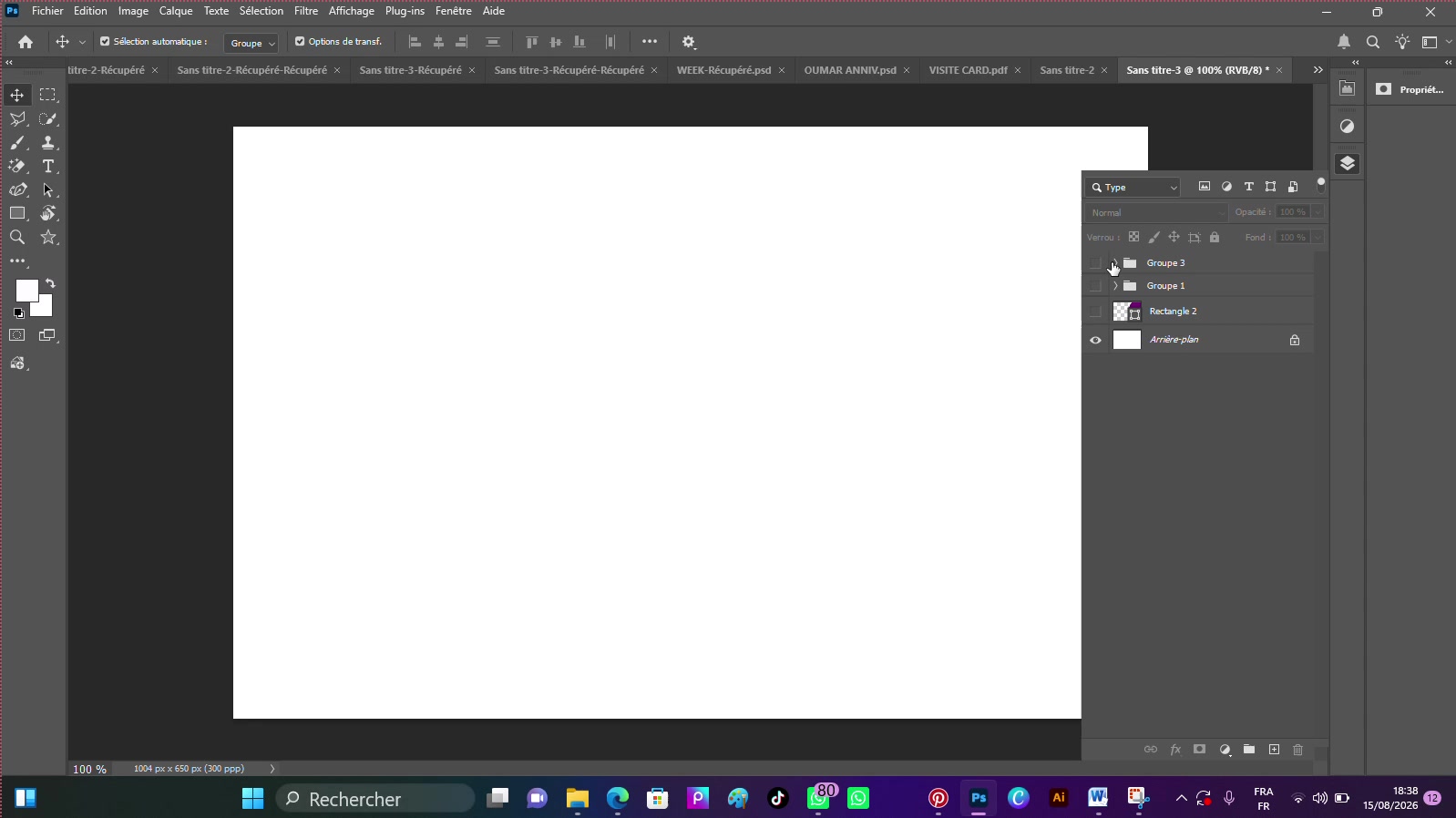The height and width of the screenshot is (818, 1456).
Task: Click the background color swatch
Action: [45, 309]
